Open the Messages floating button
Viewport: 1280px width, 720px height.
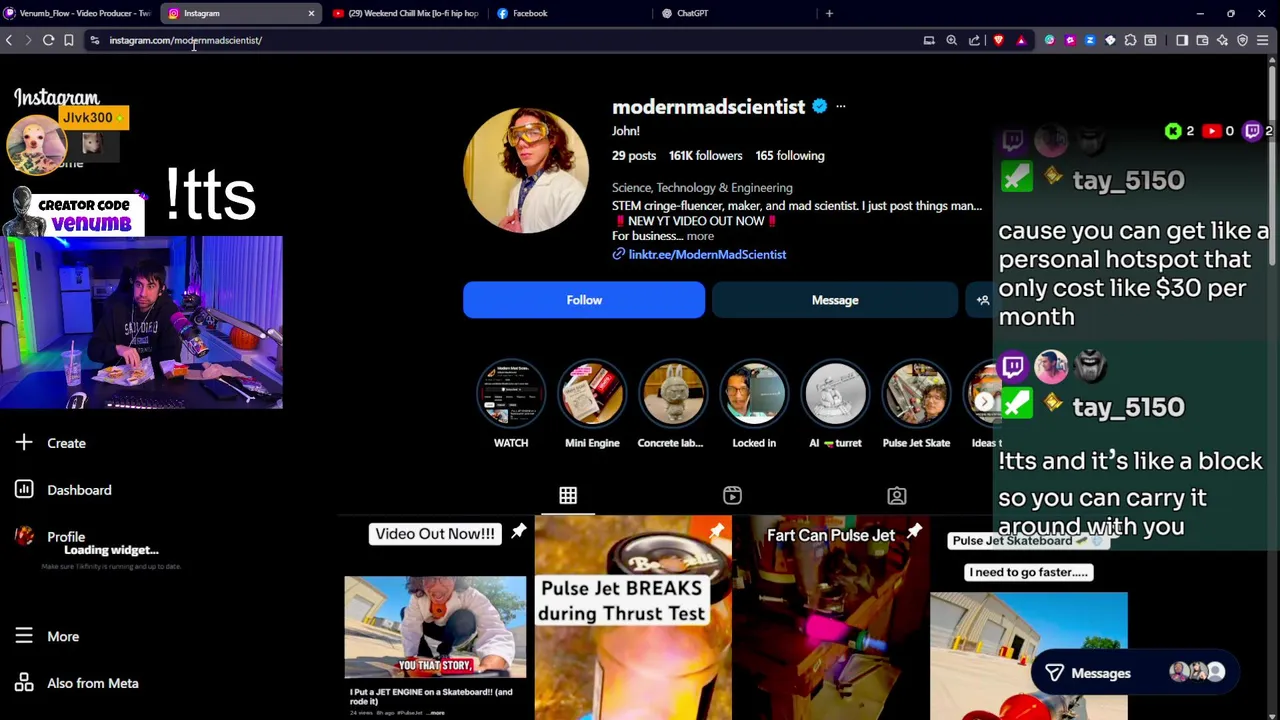1135,673
